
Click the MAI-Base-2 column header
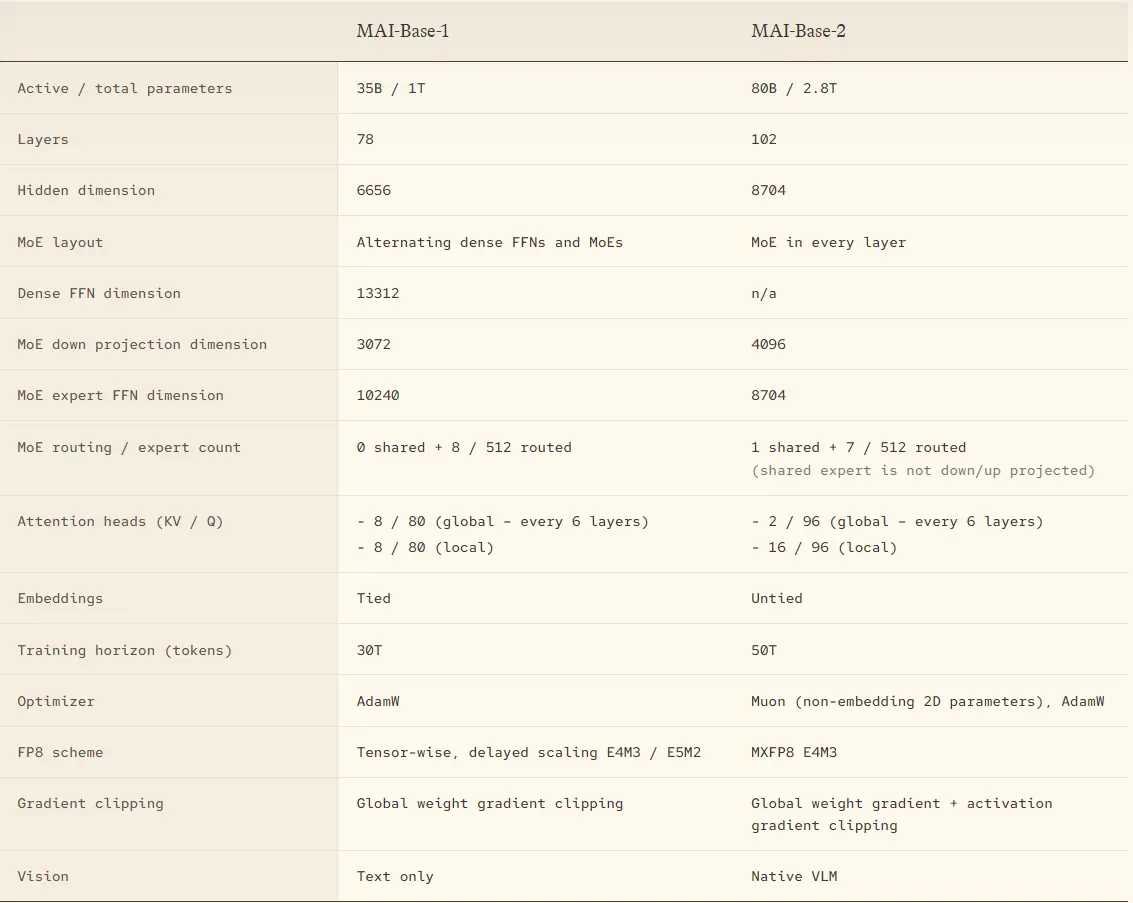click(x=798, y=31)
